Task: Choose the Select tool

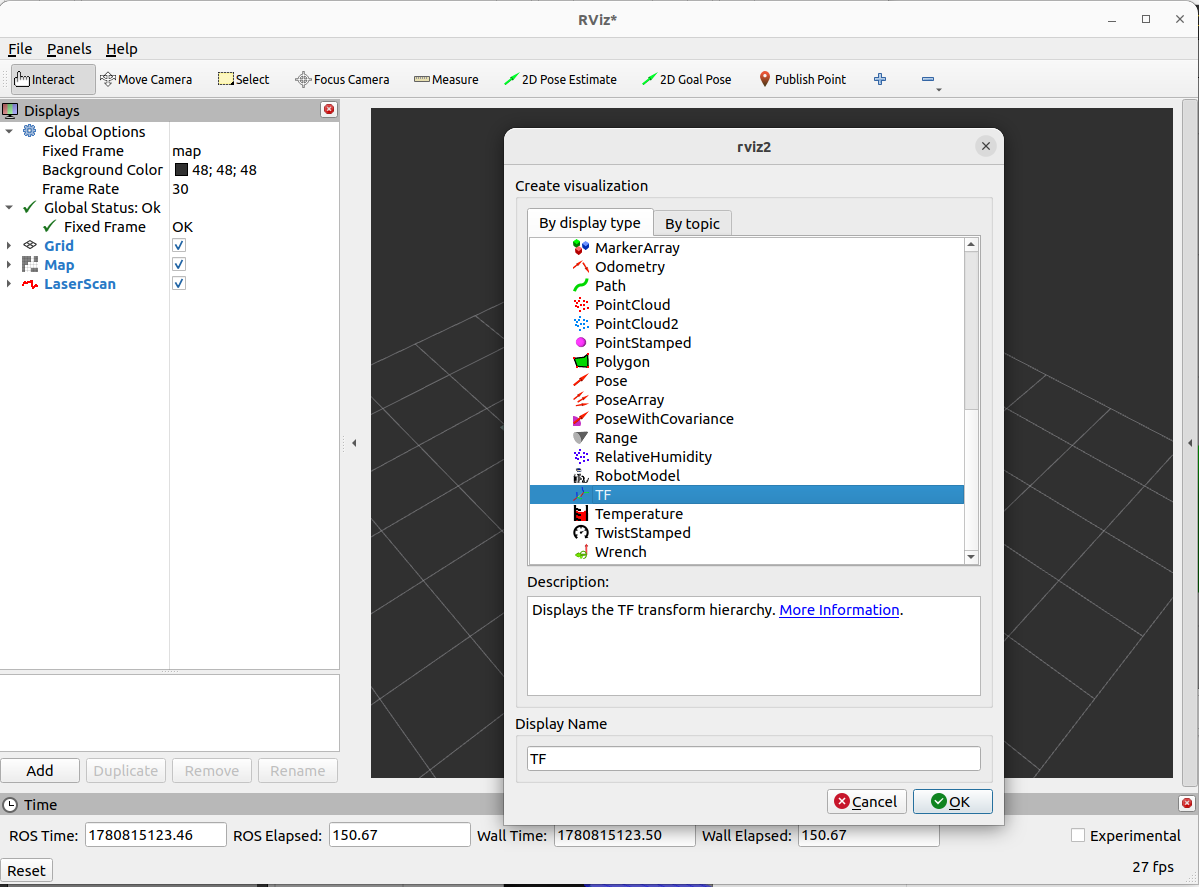Action: coord(243,80)
